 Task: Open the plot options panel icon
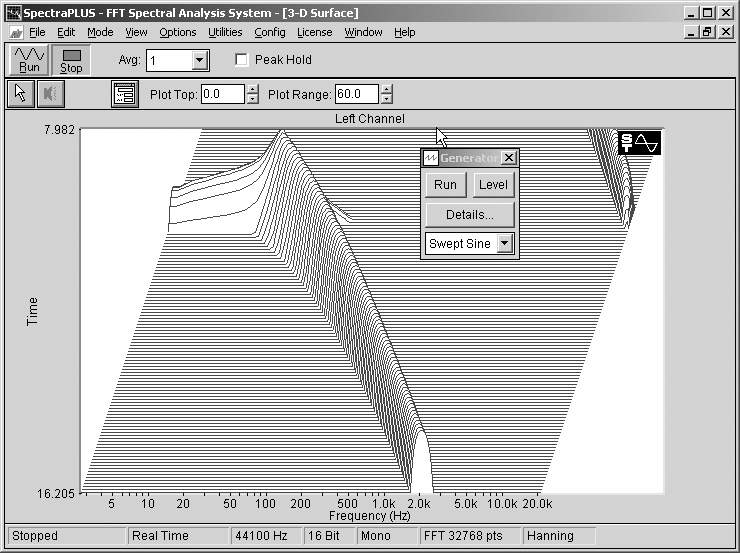tap(125, 94)
